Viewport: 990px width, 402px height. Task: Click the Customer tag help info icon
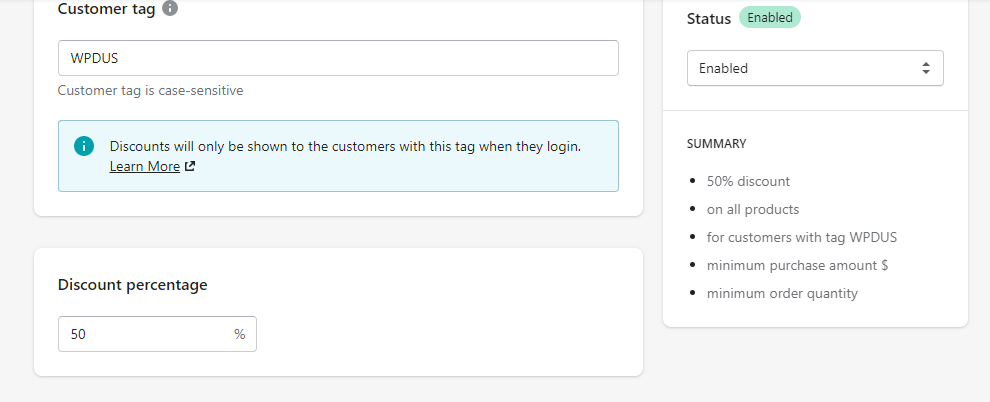(170, 9)
